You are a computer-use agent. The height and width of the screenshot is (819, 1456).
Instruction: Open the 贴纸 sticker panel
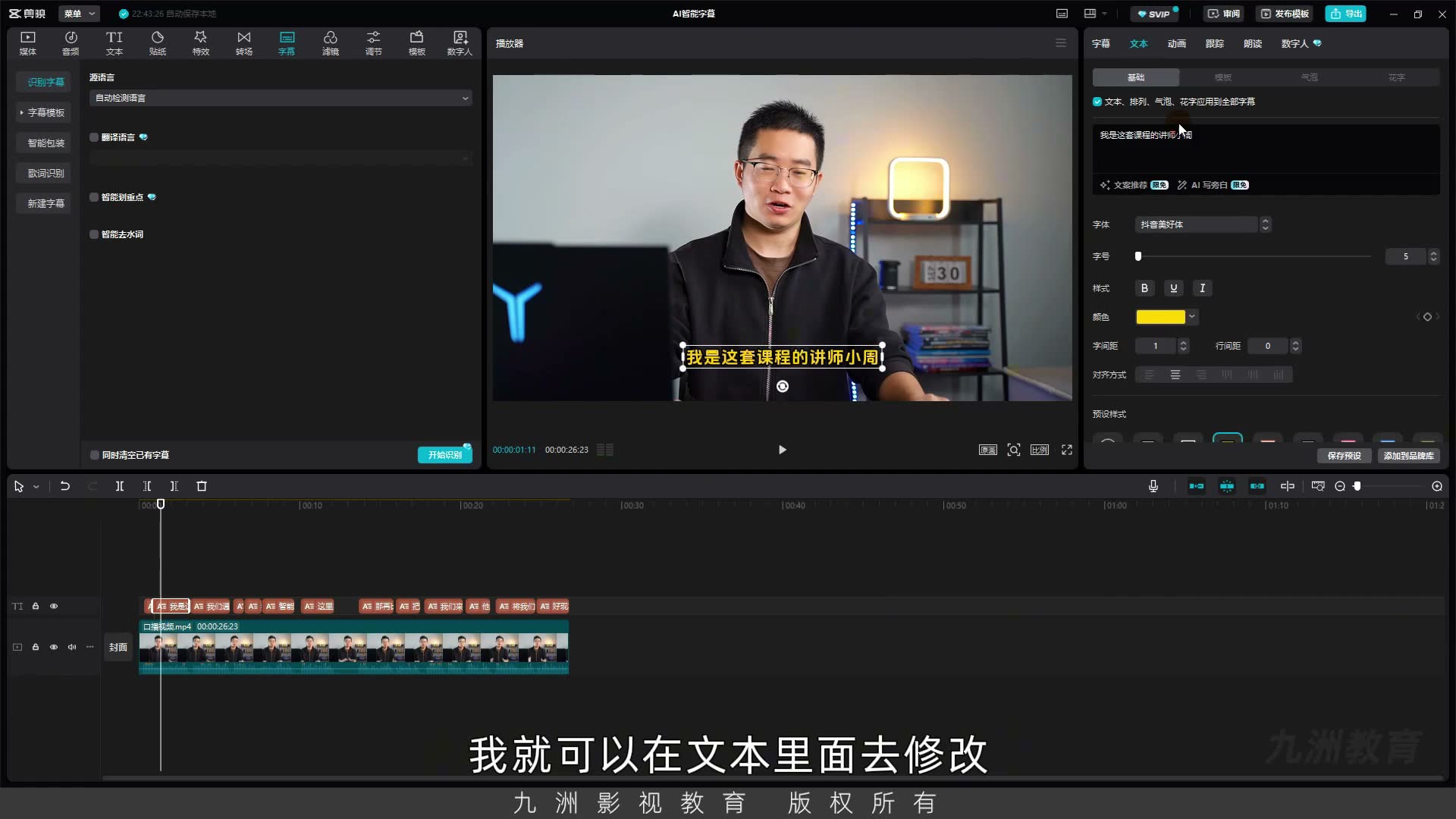(x=158, y=43)
